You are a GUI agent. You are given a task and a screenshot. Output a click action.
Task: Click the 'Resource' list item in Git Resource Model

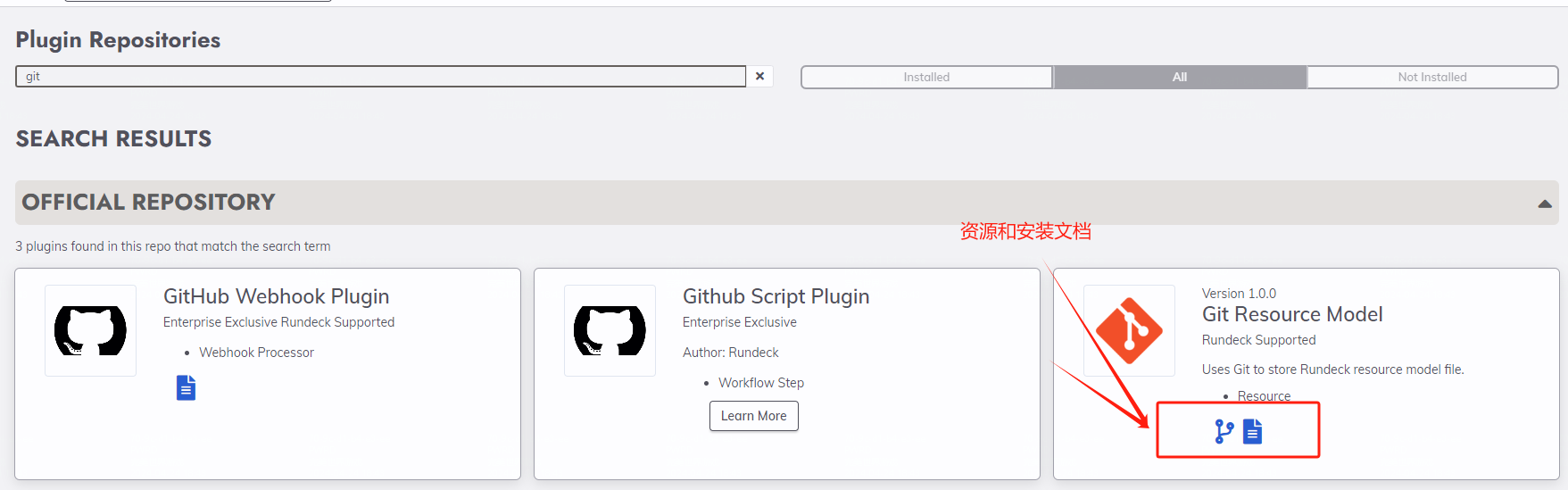[x=1264, y=396]
